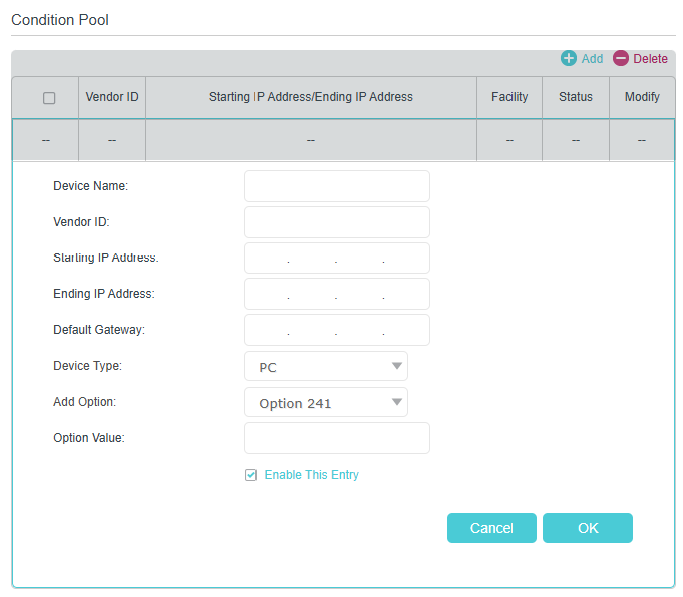Viewport: 683px width, 597px height.
Task: Click the Cancel button
Action: (x=492, y=528)
